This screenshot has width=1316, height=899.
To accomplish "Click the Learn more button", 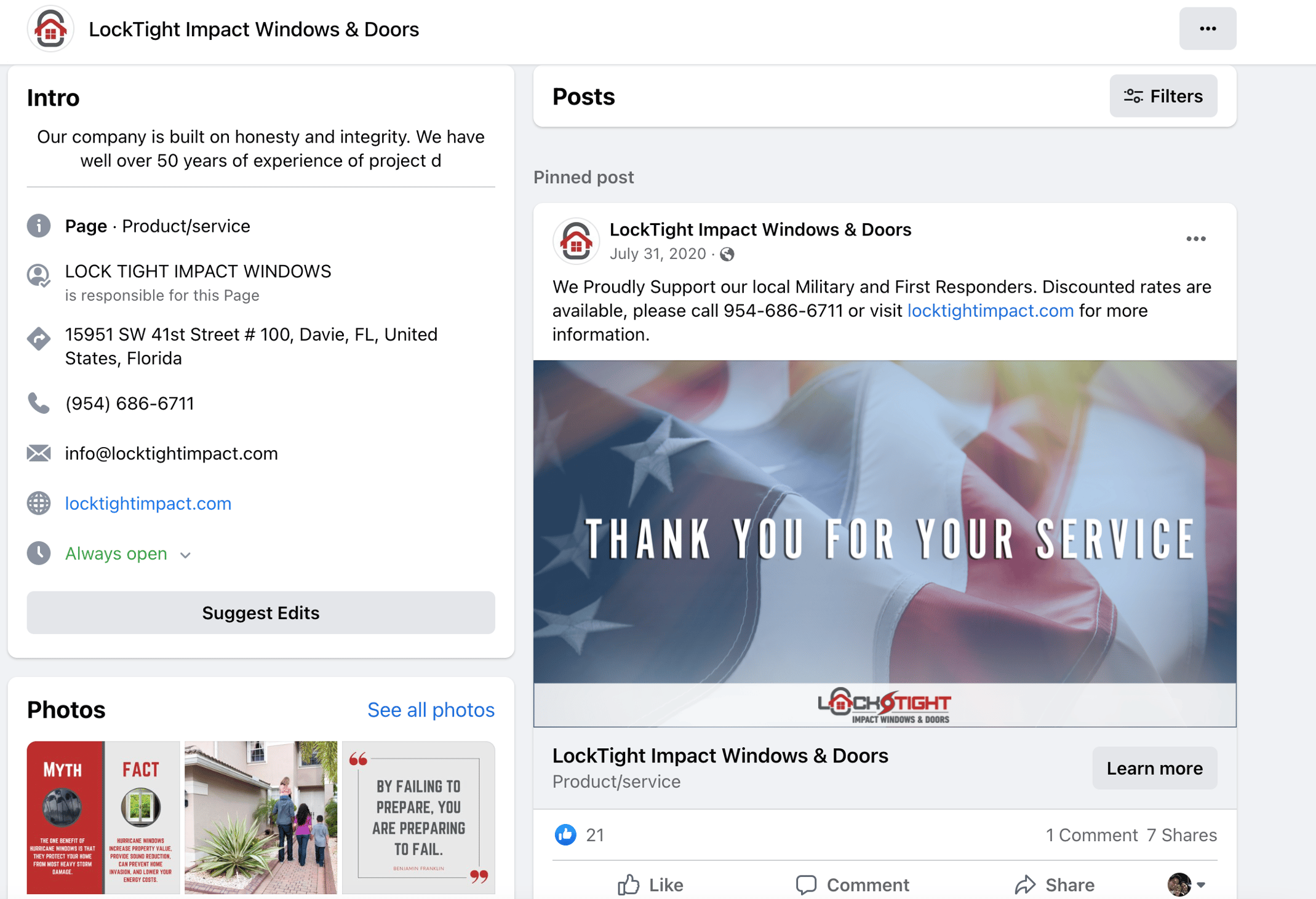I will [x=1154, y=768].
